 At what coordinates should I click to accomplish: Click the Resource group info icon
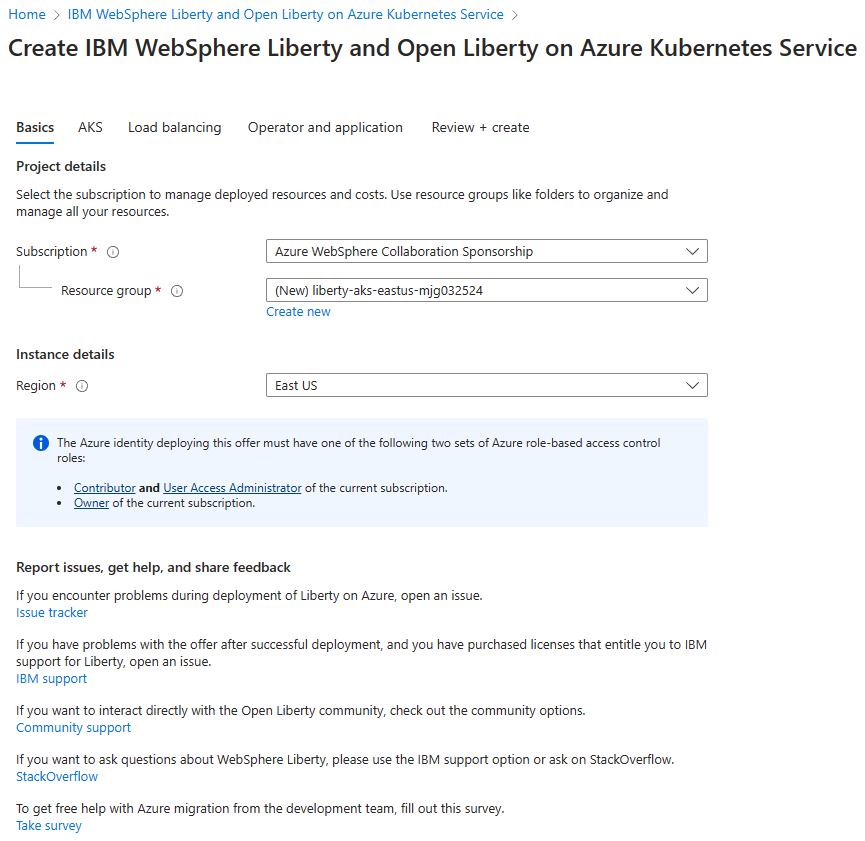[x=177, y=291]
